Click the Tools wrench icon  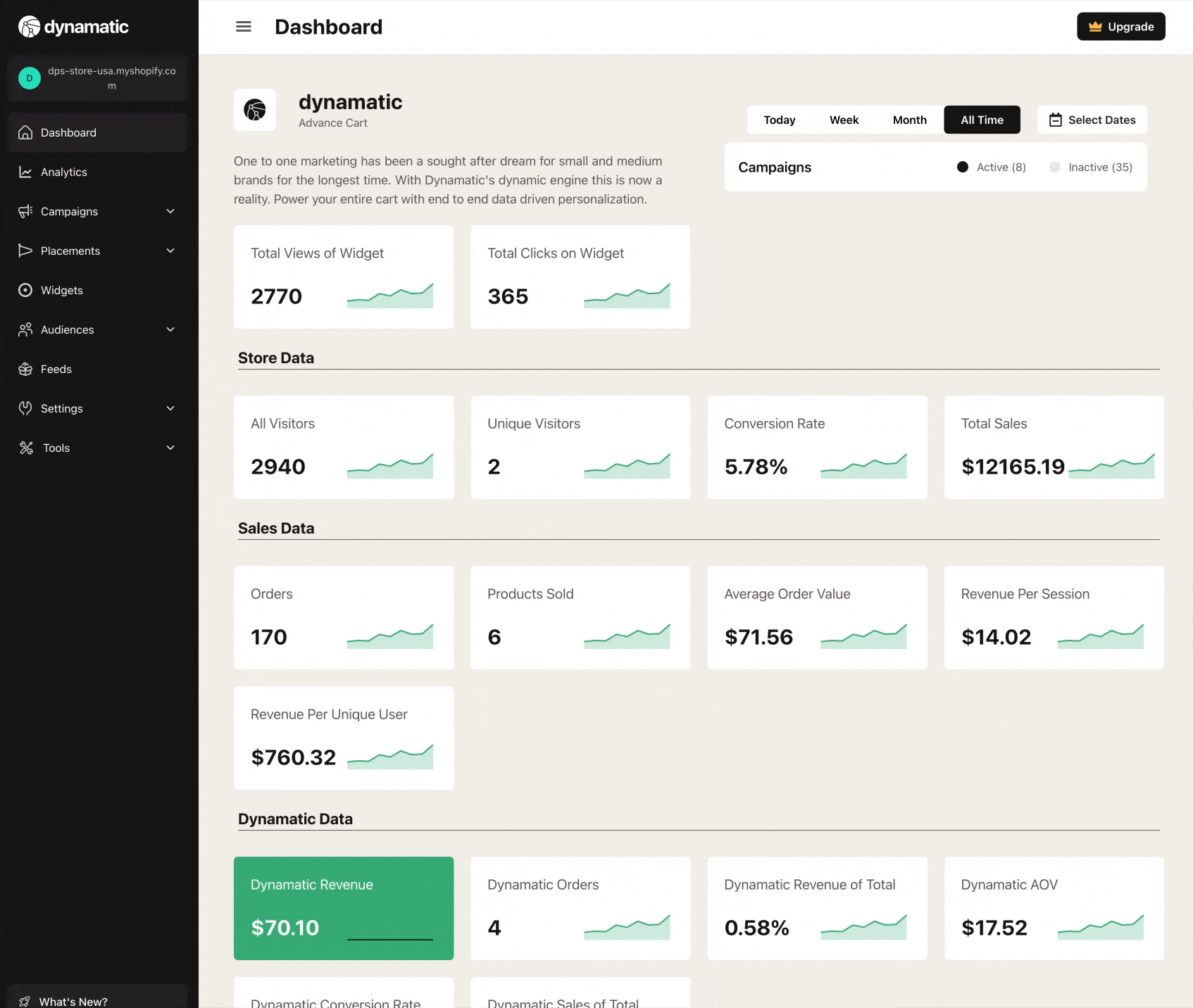coord(26,448)
